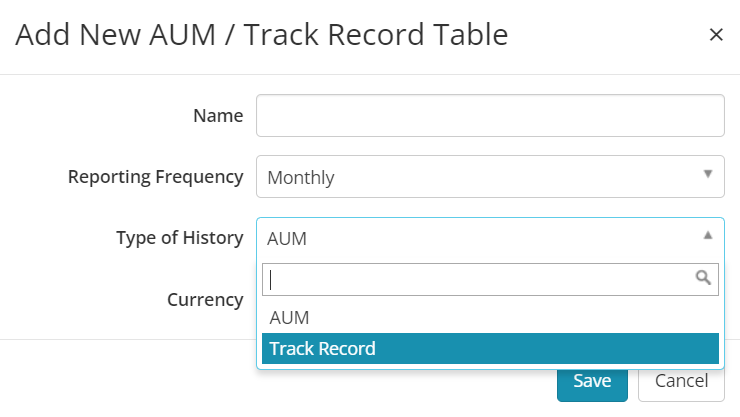The width and height of the screenshot is (740, 417).
Task: Cancel the dialog
Action: pos(681,383)
